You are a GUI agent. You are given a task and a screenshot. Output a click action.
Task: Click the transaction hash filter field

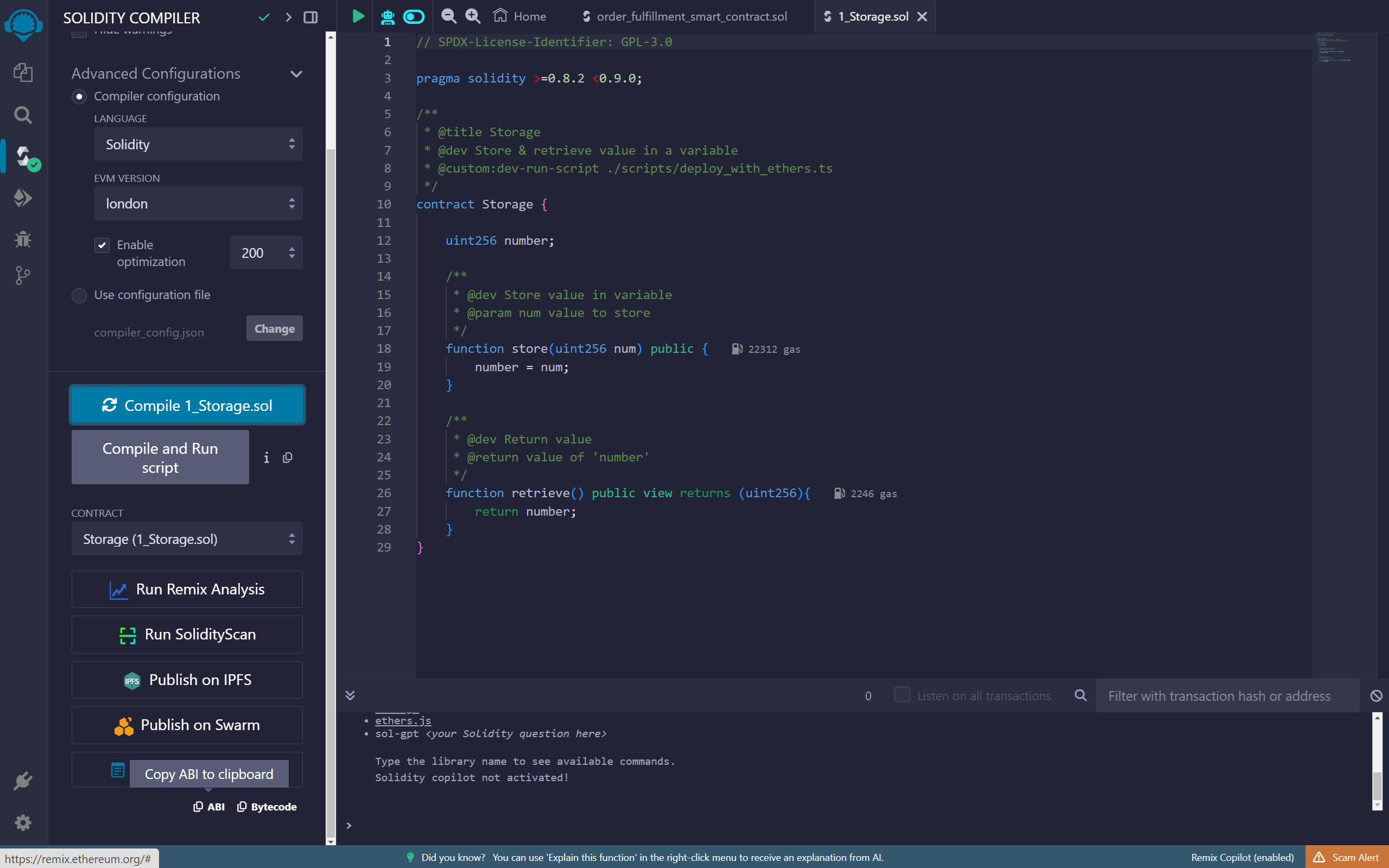click(x=1227, y=696)
